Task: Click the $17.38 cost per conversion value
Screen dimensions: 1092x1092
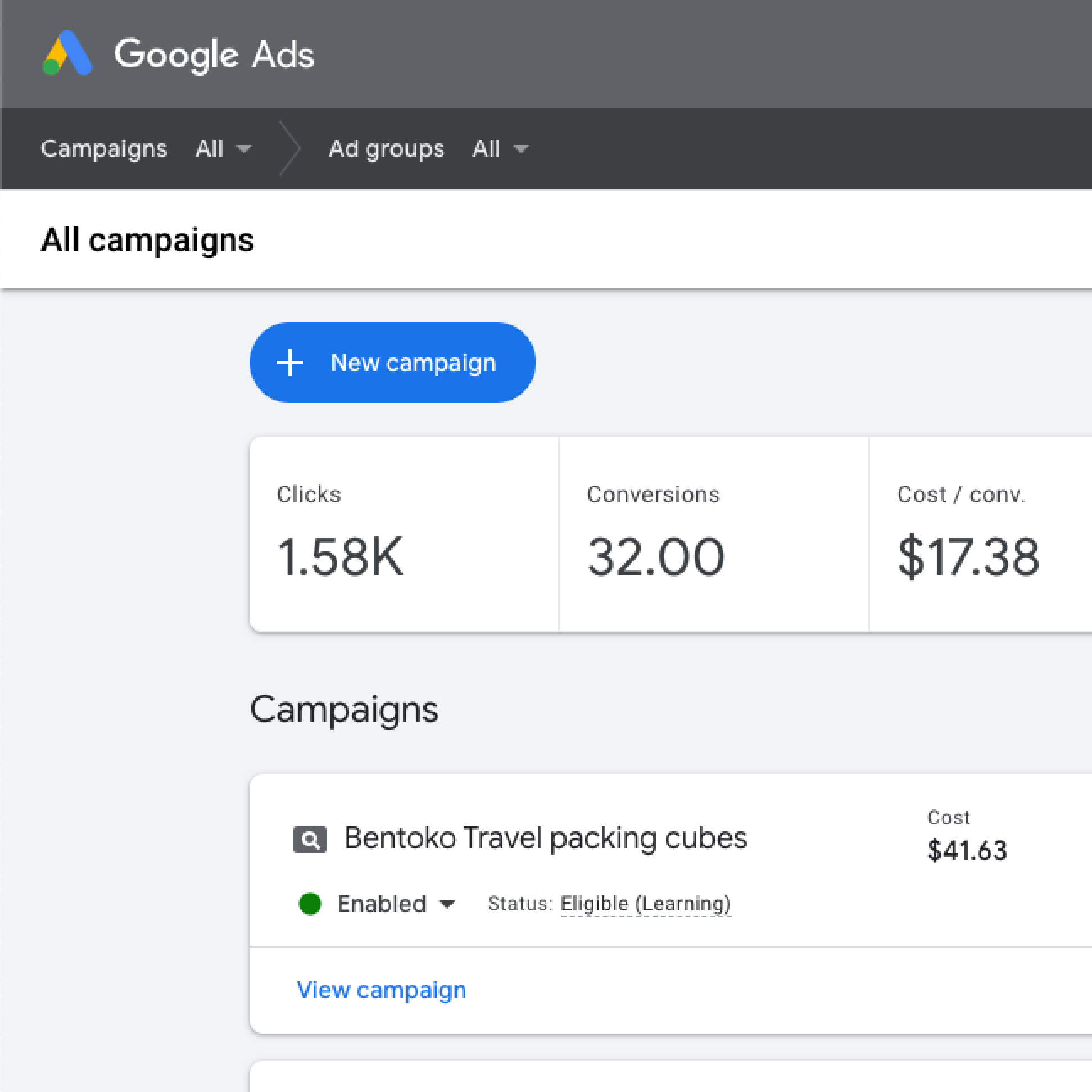Action: point(969,557)
